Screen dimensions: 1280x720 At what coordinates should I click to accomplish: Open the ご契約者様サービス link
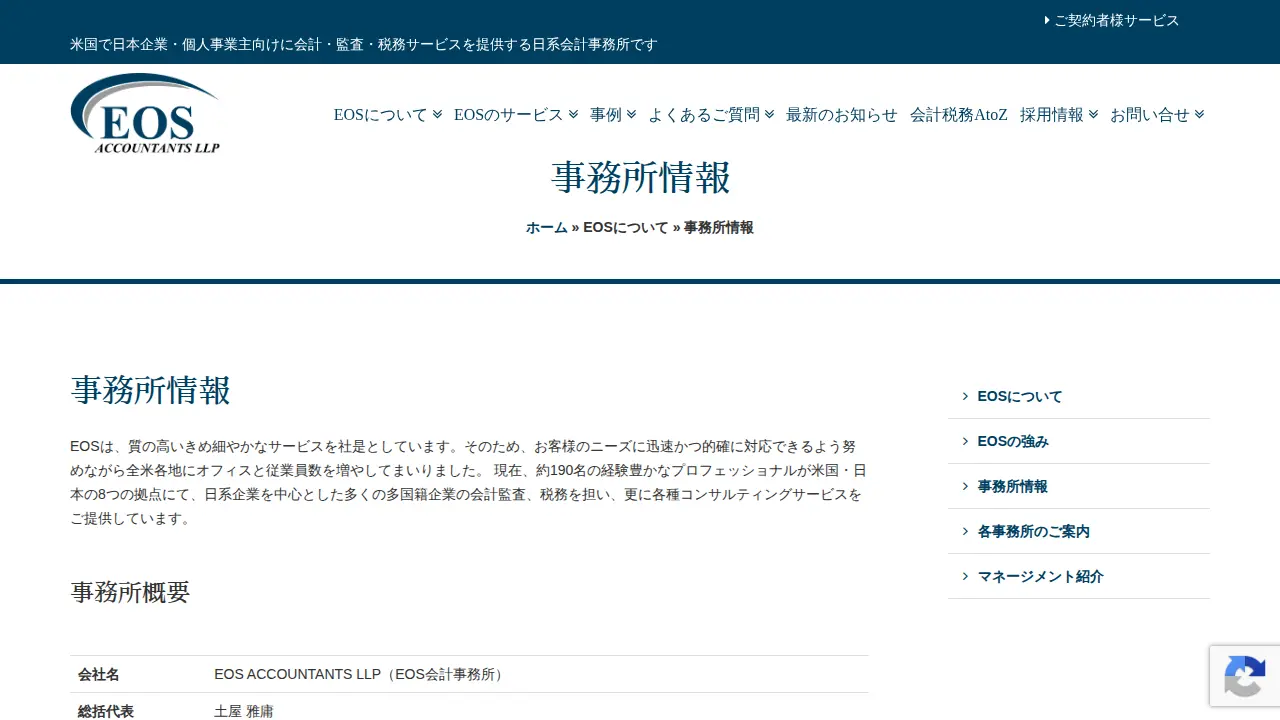(x=1117, y=20)
